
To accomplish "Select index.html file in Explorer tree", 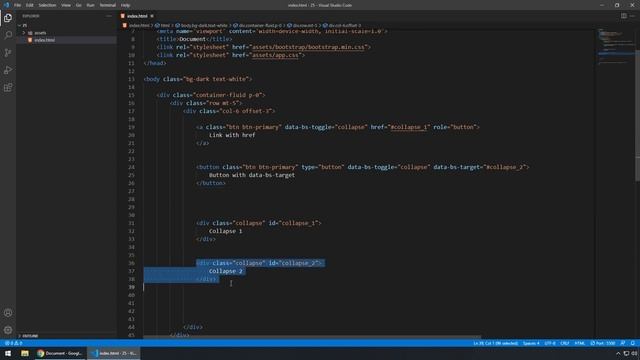I will click(44, 40).
